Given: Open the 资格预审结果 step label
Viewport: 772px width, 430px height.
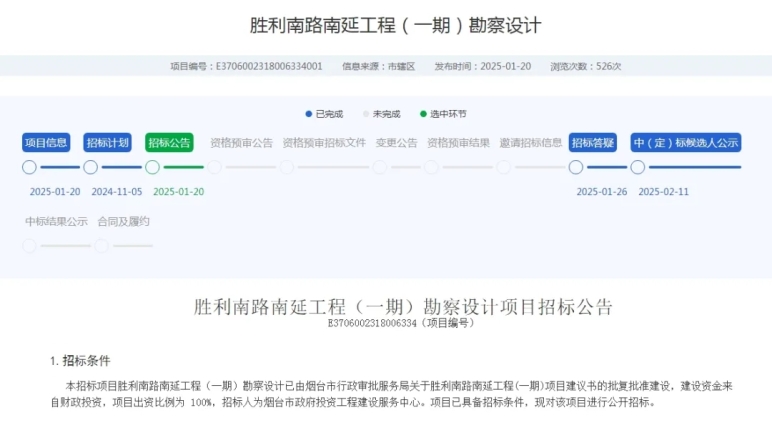Looking at the screenshot, I should [x=458, y=143].
